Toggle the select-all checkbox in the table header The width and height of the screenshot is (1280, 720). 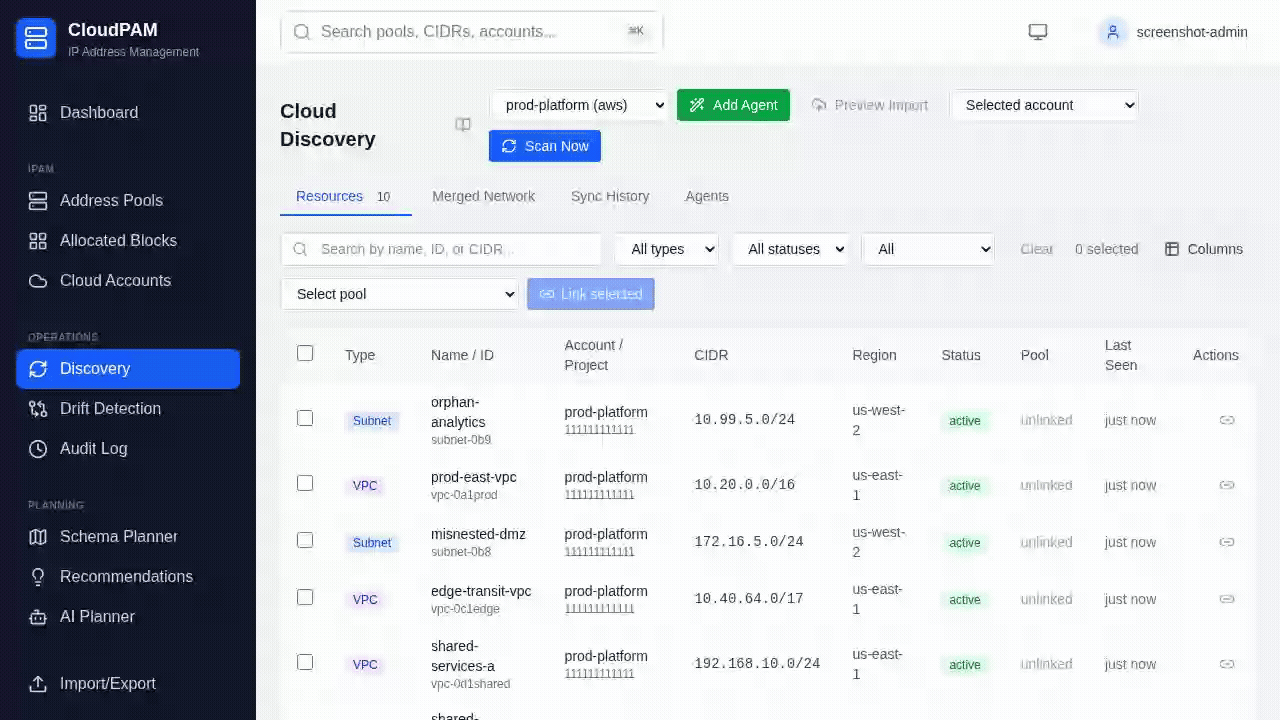coord(305,353)
